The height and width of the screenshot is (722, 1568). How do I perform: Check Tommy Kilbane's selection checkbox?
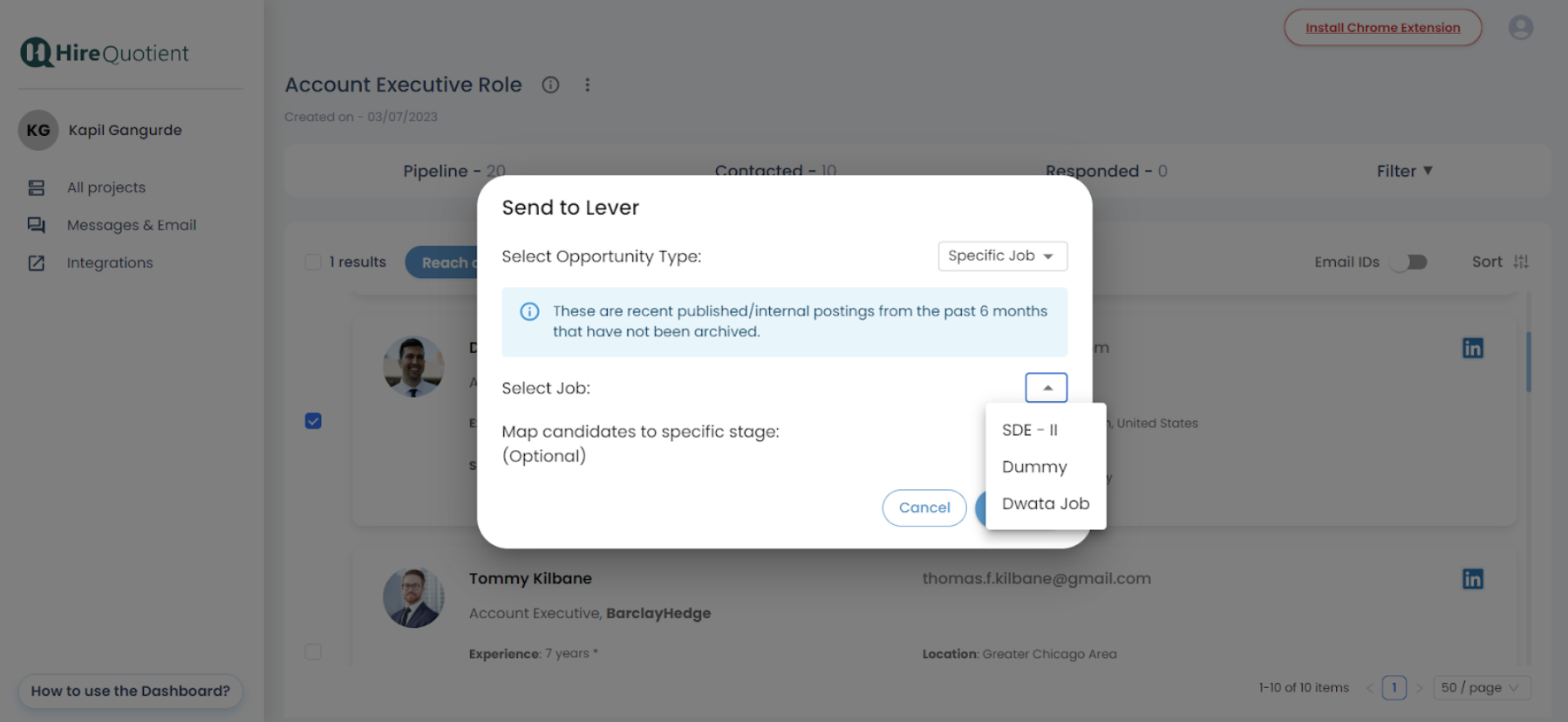coord(313,651)
